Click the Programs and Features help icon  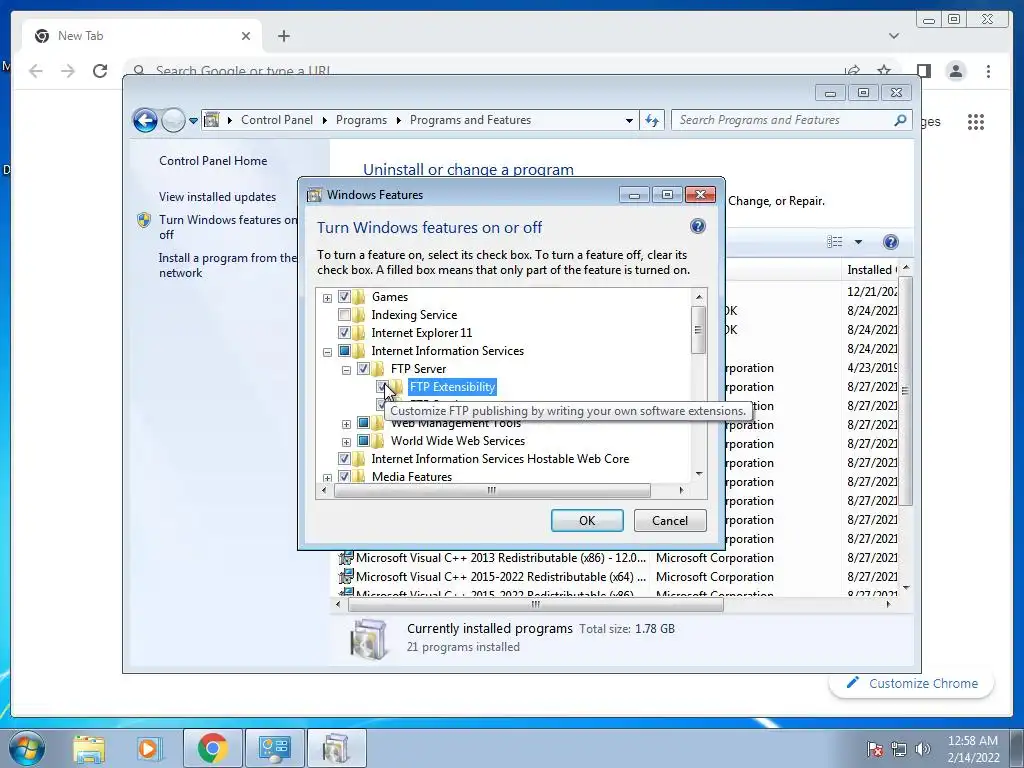pos(890,242)
